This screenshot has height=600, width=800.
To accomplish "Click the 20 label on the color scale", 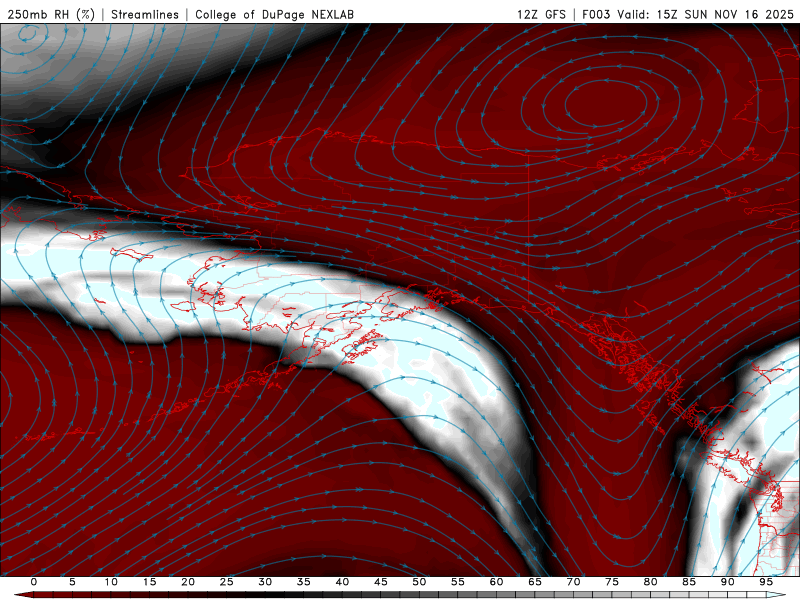I will pyautogui.click(x=188, y=582).
